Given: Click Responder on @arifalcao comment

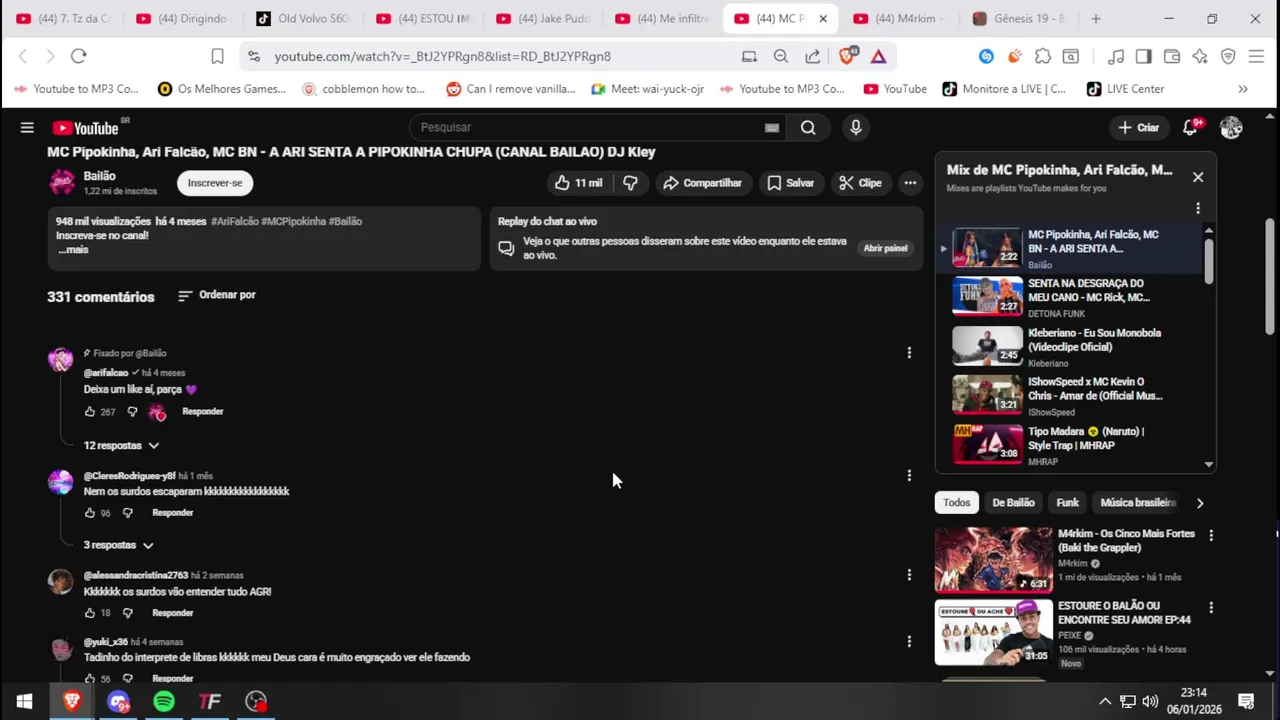Looking at the screenshot, I should 203,411.
